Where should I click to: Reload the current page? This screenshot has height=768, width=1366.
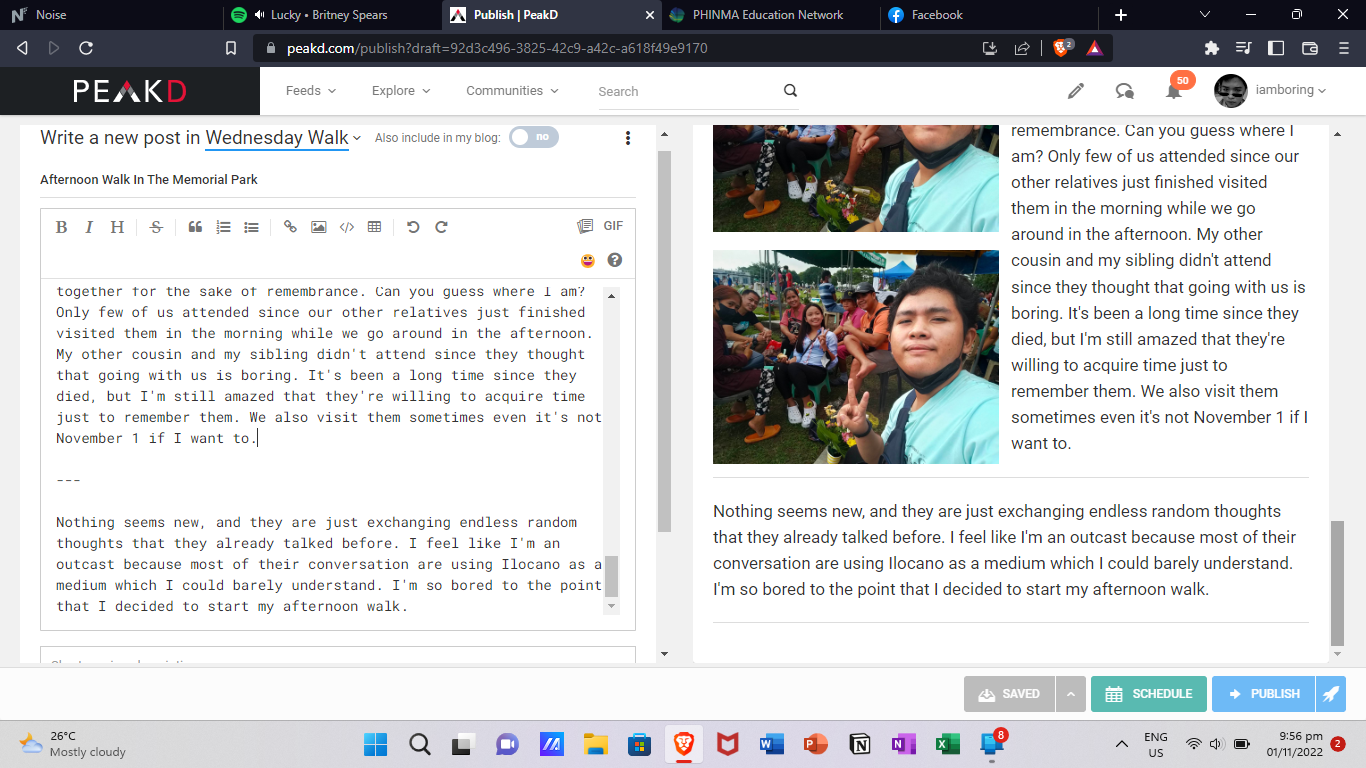[86, 48]
